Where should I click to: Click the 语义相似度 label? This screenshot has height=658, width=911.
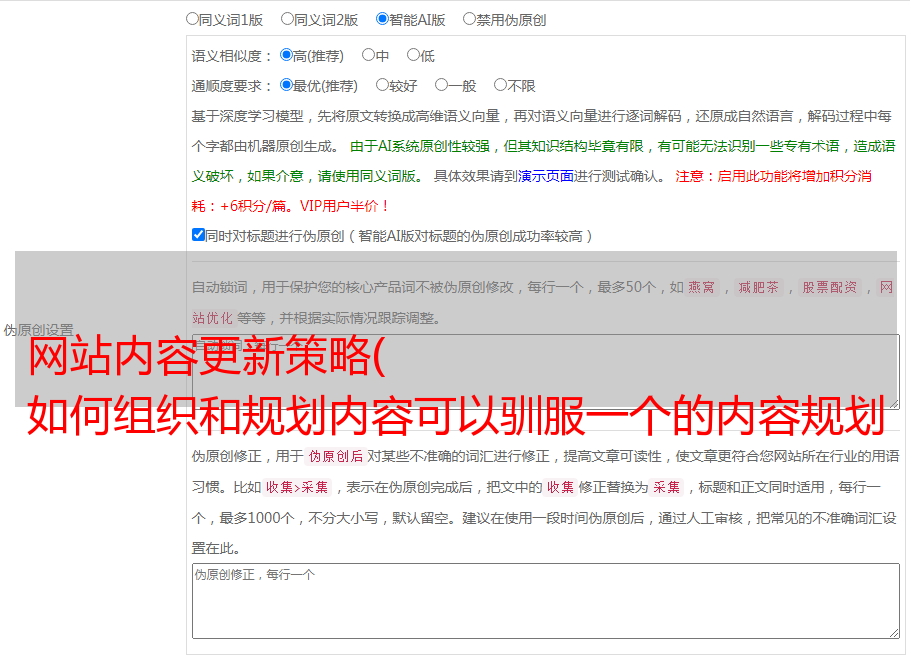pos(232,56)
